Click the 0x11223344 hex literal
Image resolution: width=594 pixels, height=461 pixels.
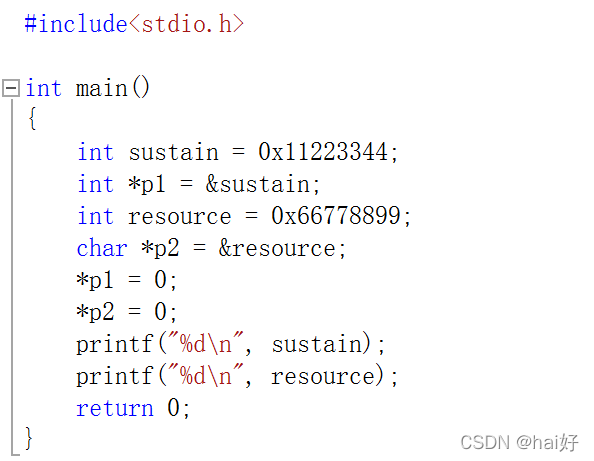point(323,152)
